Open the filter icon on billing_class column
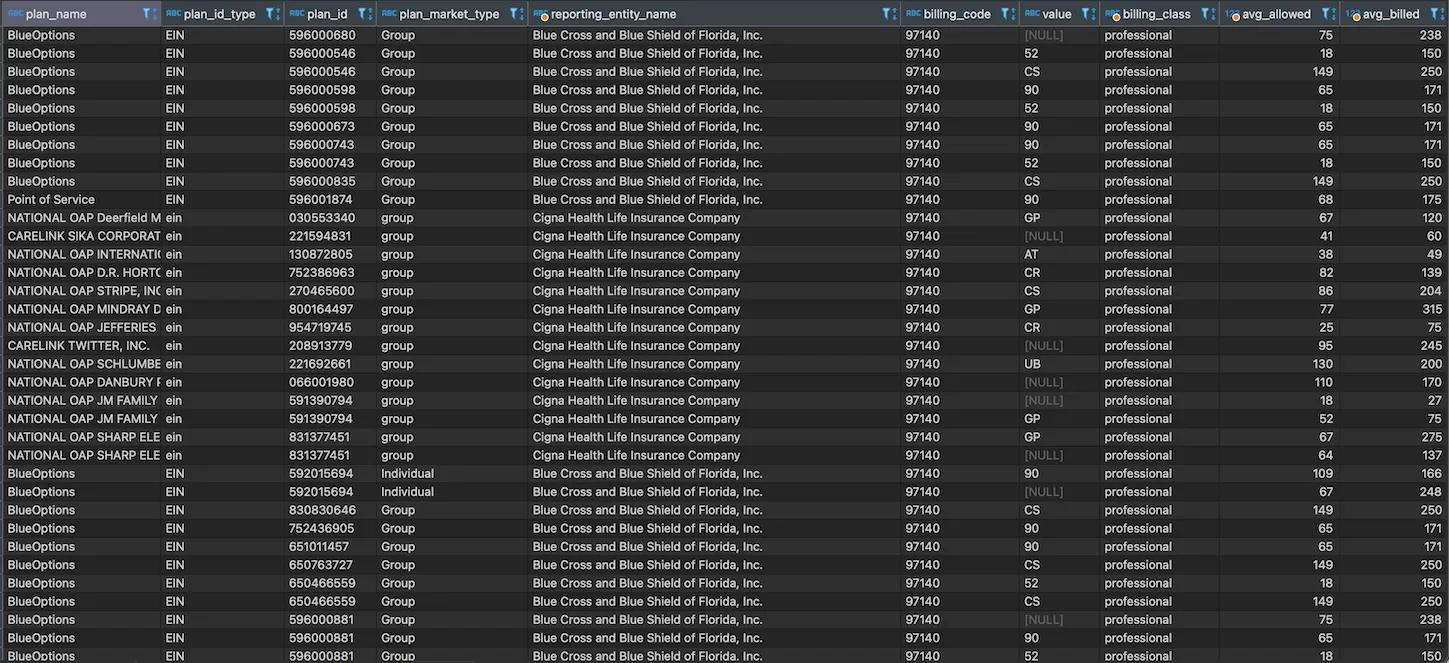 coord(1204,14)
